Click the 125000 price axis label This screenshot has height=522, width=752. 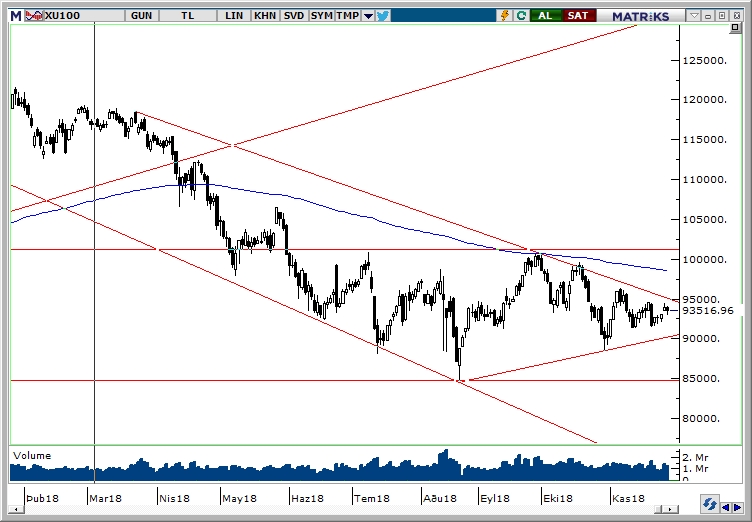[x=705, y=60]
